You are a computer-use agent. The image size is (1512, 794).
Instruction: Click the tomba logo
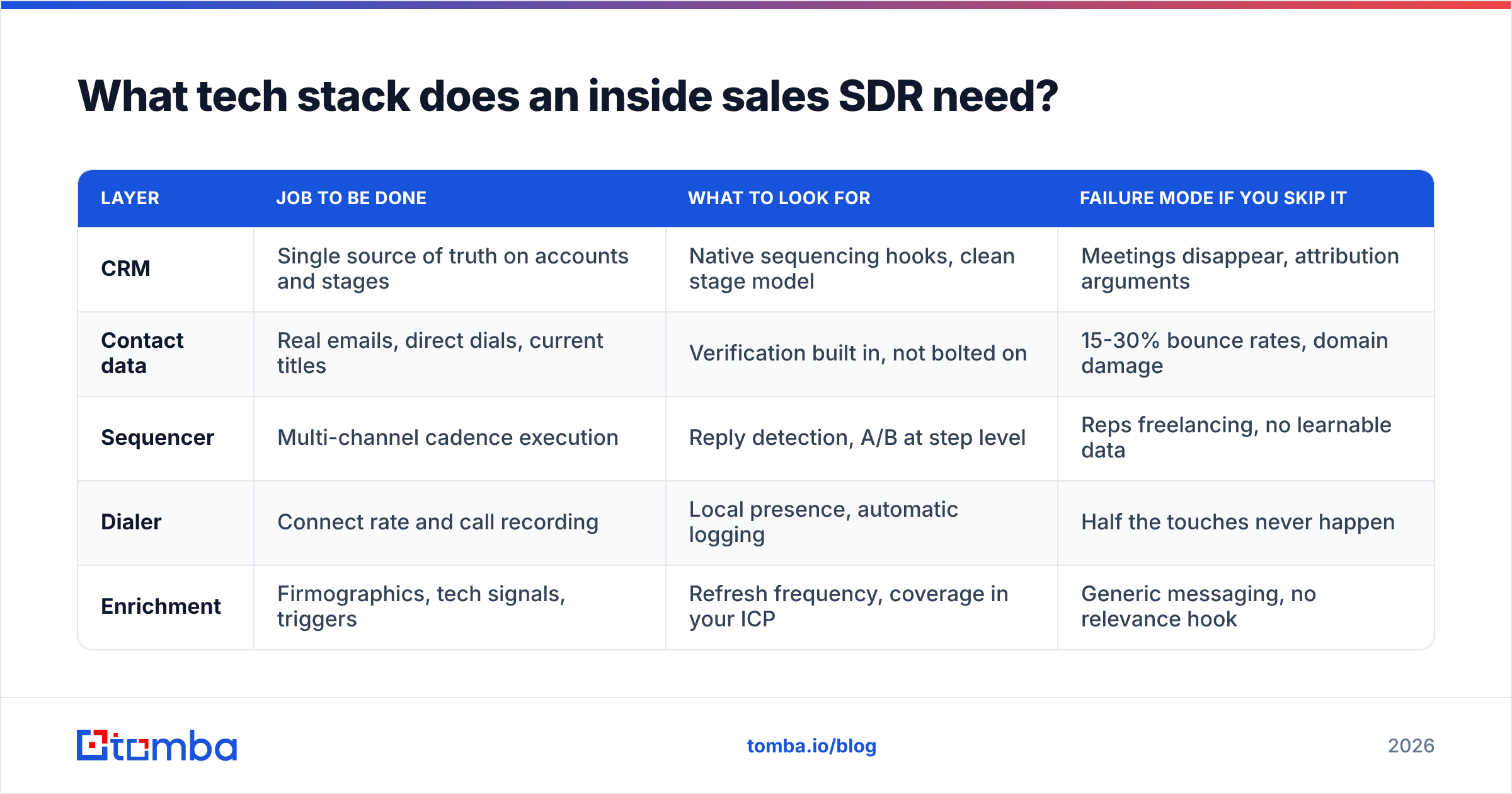click(x=157, y=745)
